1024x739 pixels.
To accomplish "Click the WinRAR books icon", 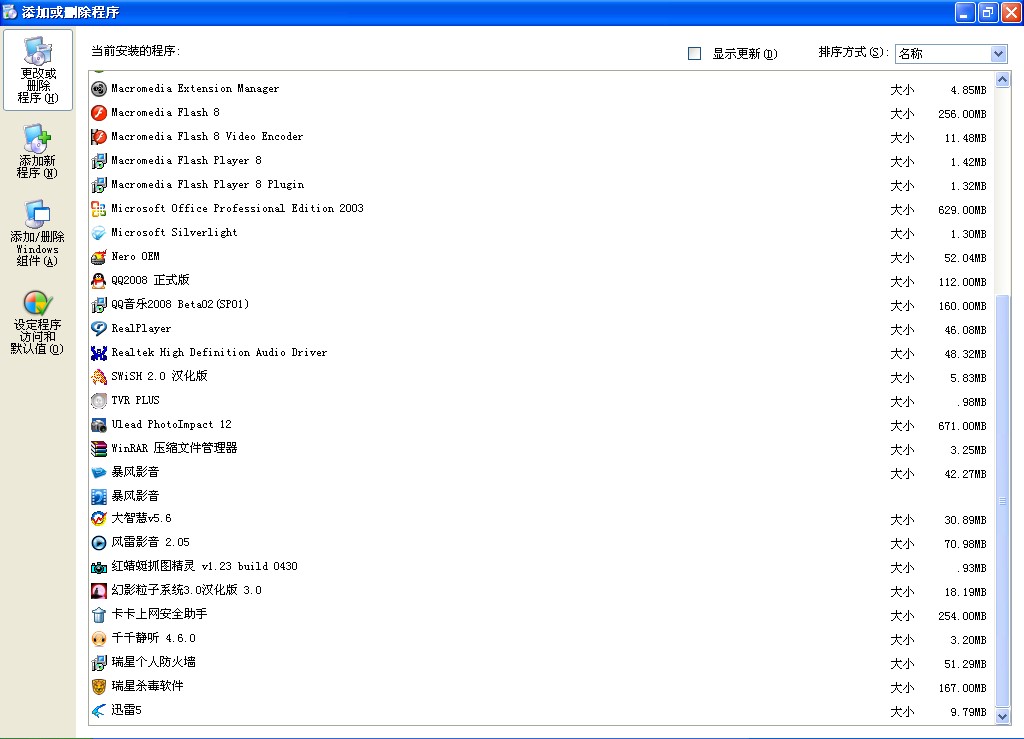I will tap(99, 448).
